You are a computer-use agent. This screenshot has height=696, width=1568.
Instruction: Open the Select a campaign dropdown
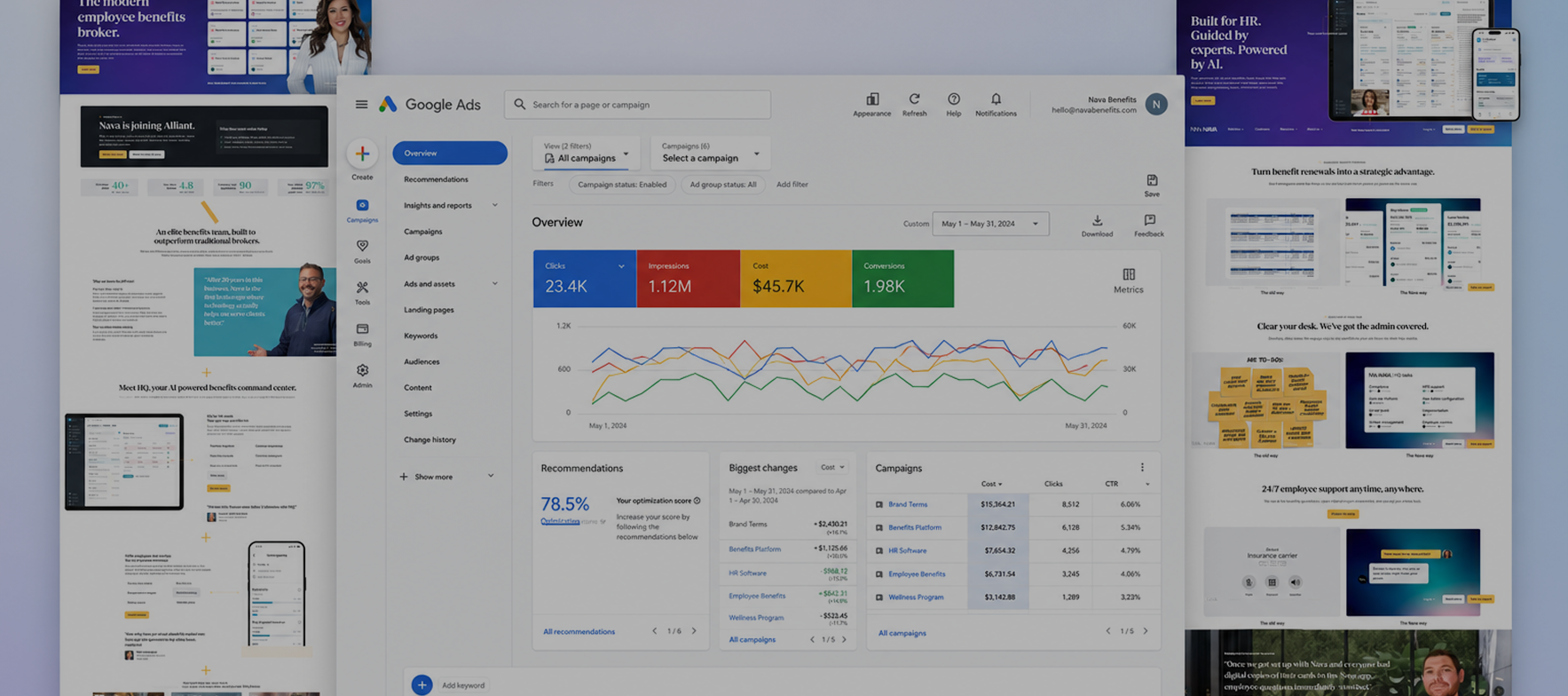point(710,154)
